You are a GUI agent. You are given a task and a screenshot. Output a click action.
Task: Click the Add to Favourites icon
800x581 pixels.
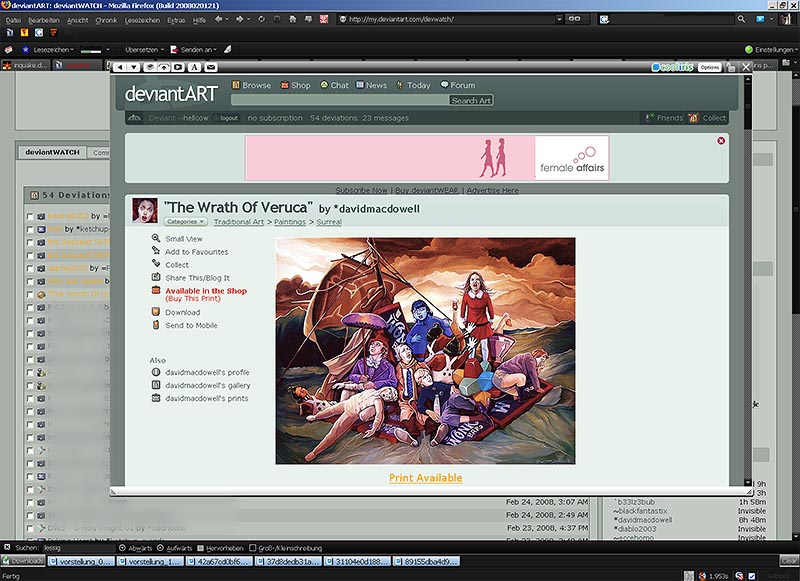point(156,251)
